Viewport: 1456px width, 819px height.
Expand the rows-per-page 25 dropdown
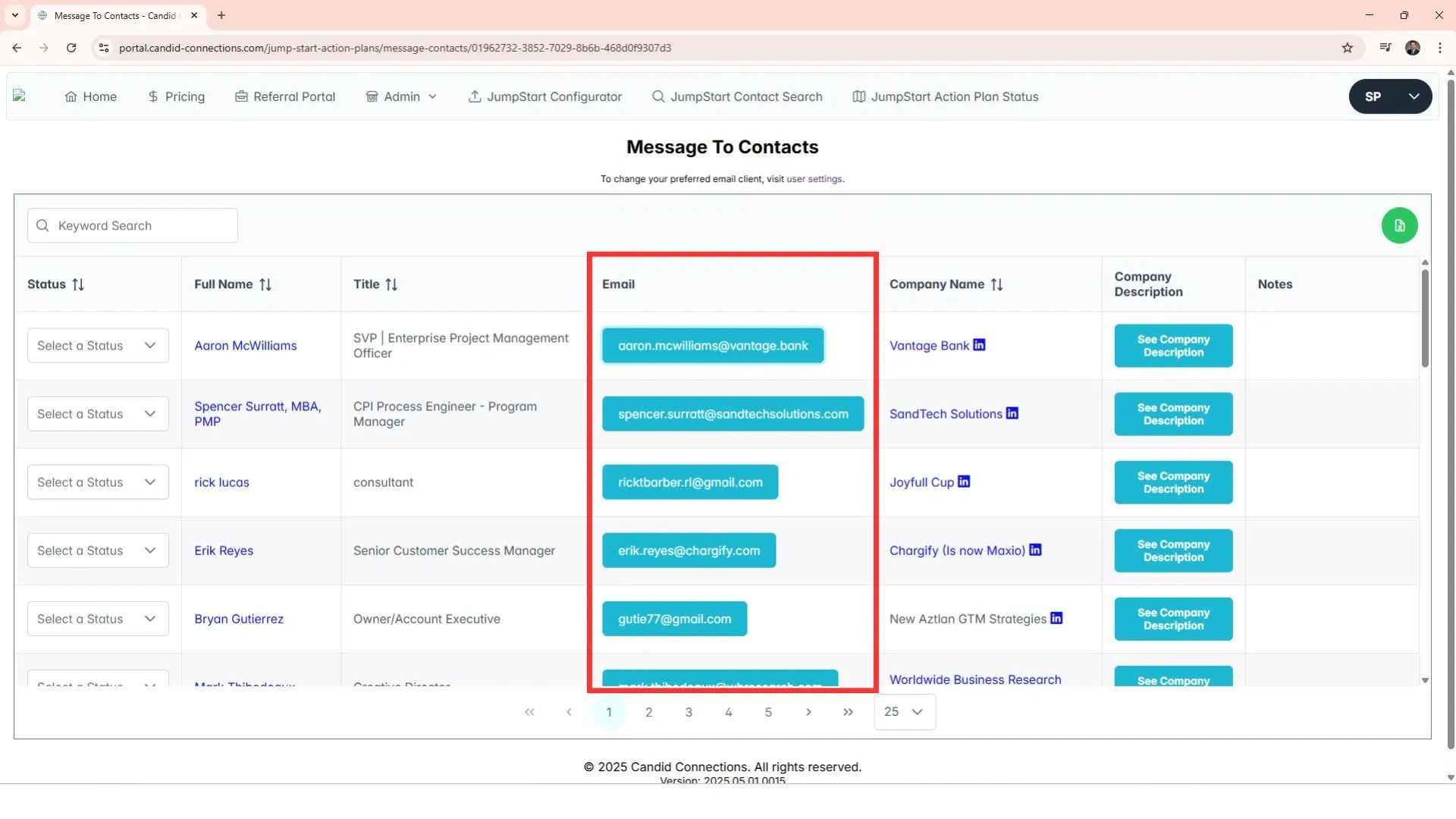click(905, 711)
